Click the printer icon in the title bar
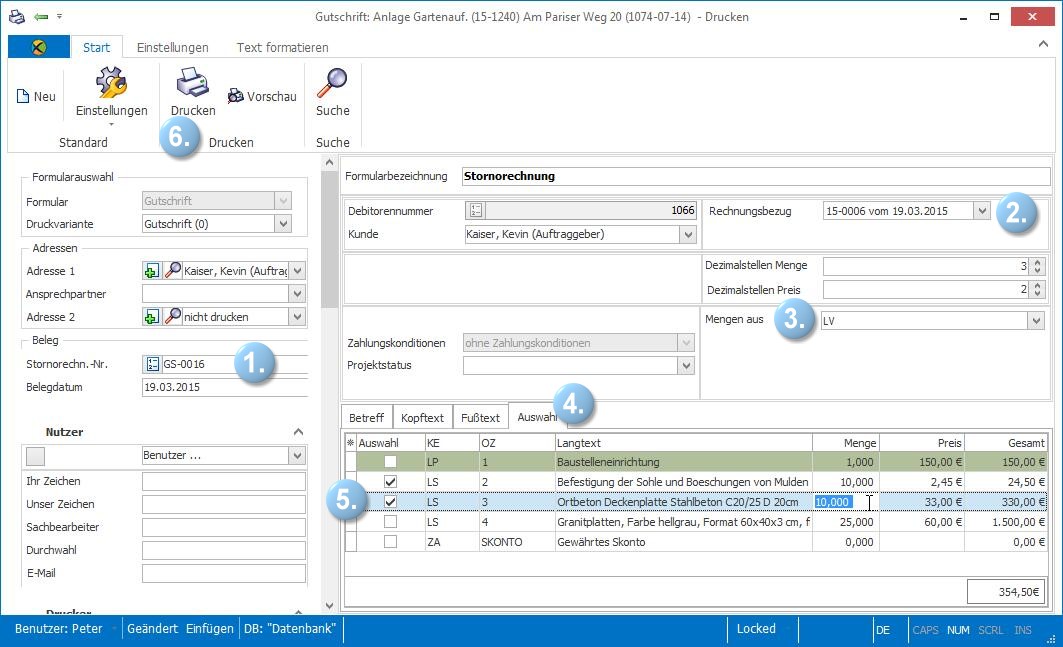Image resolution: width=1063 pixels, height=647 pixels. click(17, 16)
